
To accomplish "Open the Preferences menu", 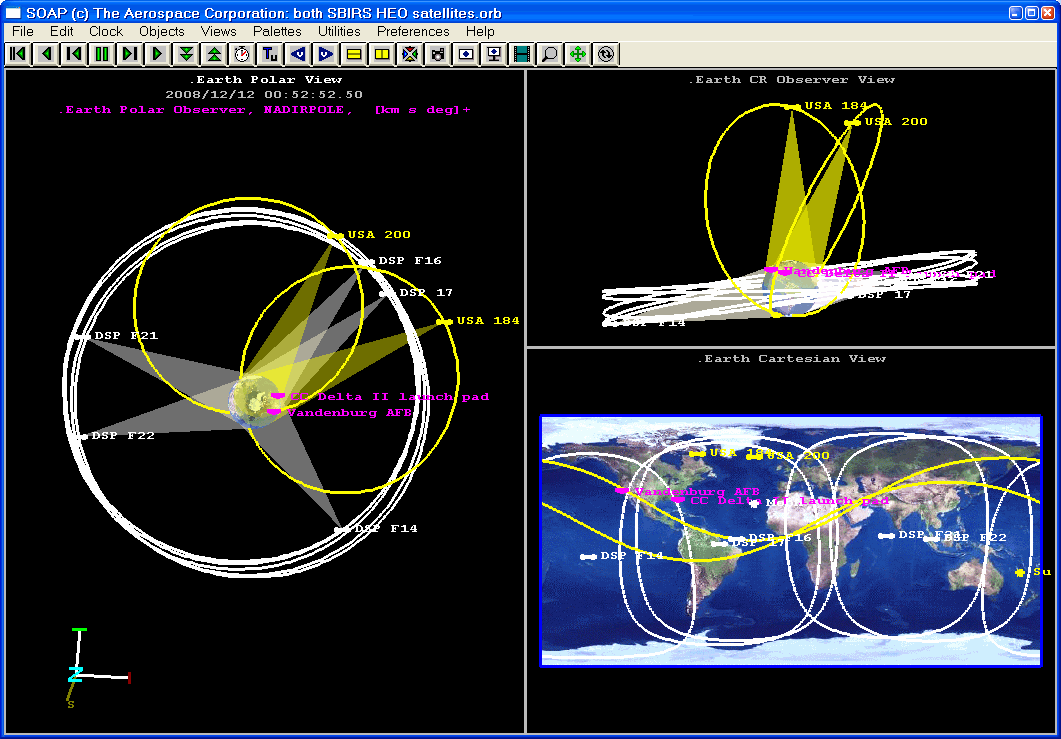I will (413, 31).
